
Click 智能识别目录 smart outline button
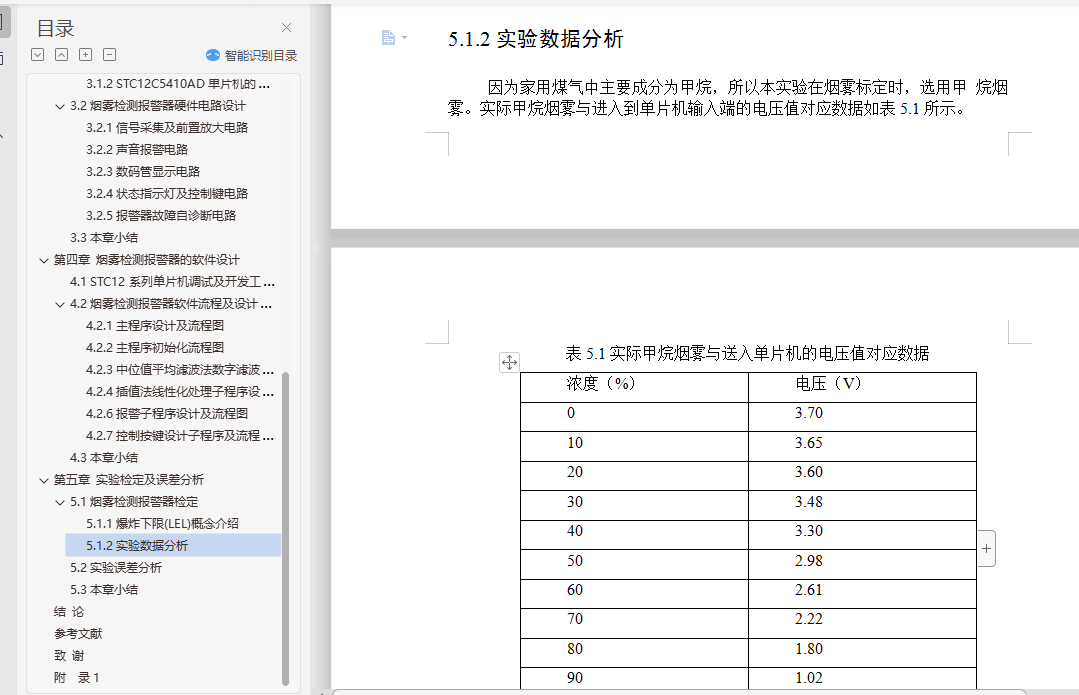[251, 55]
